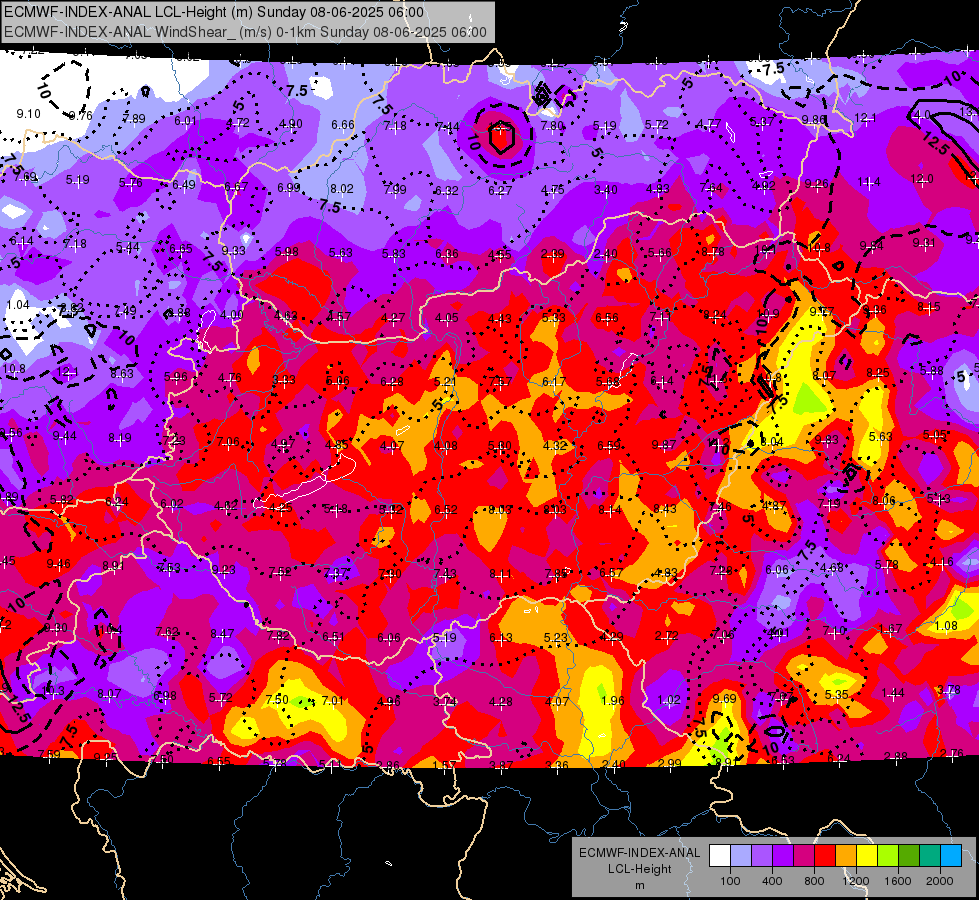Click the wind shear value 1.08
Screen dimensions: 979x900
pyautogui.click(x=946, y=625)
